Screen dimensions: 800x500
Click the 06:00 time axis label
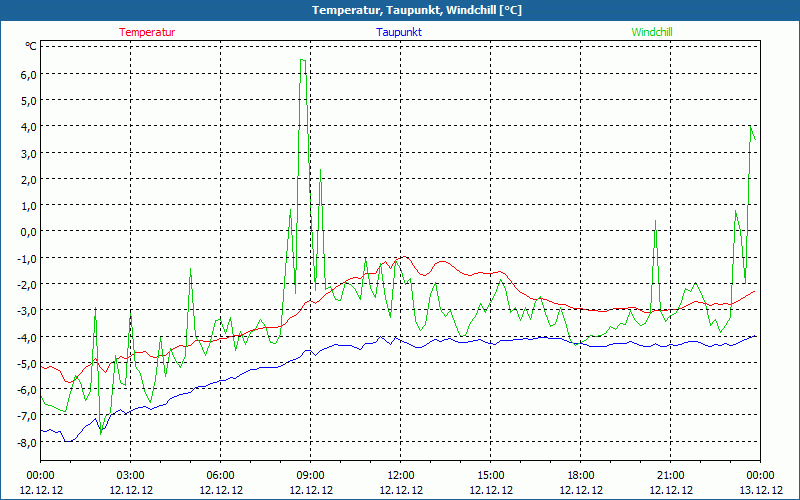(220, 476)
